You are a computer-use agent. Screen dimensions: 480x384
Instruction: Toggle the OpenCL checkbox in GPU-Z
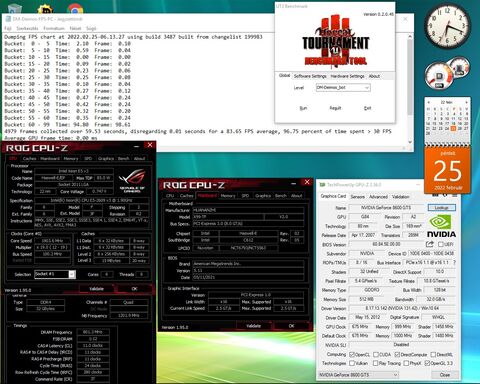coord(352,354)
